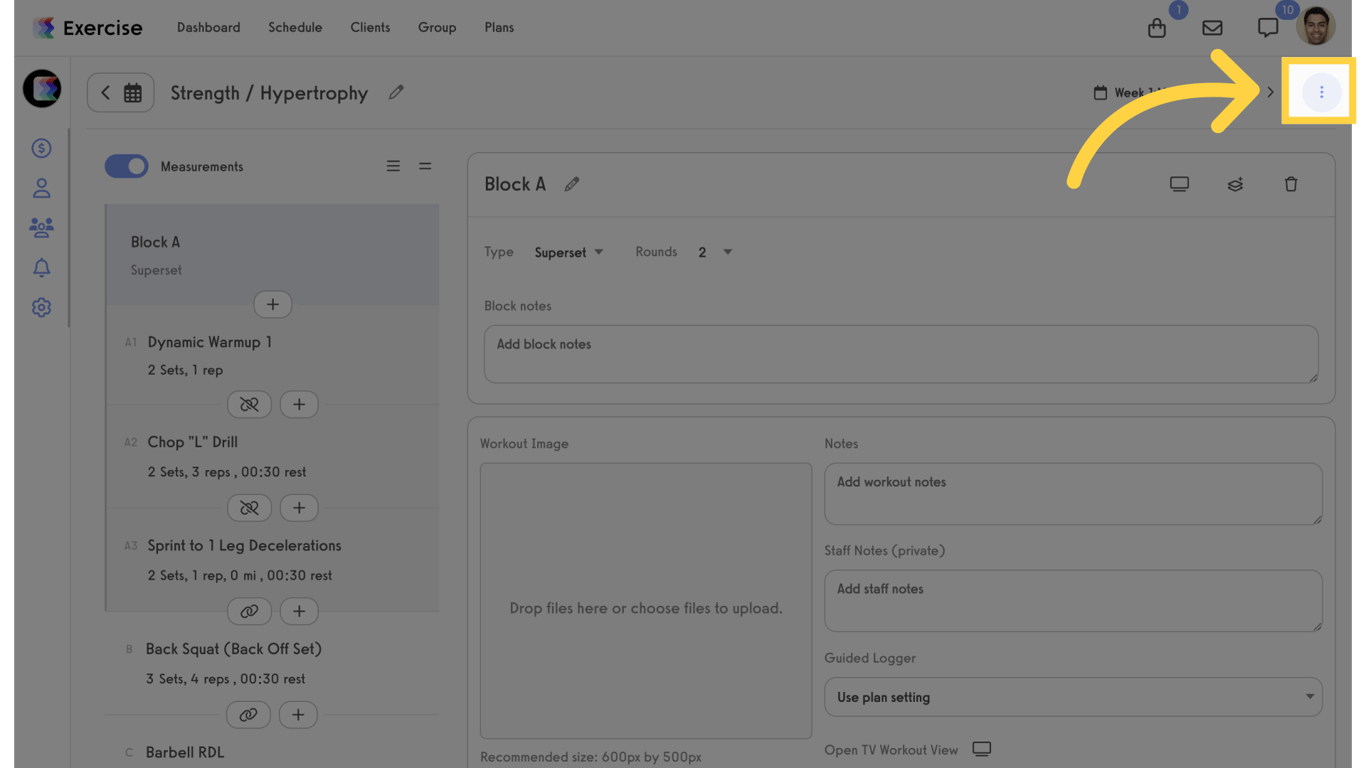Go to the Group menu
The height and width of the screenshot is (768, 1366).
pyautogui.click(x=437, y=27)
